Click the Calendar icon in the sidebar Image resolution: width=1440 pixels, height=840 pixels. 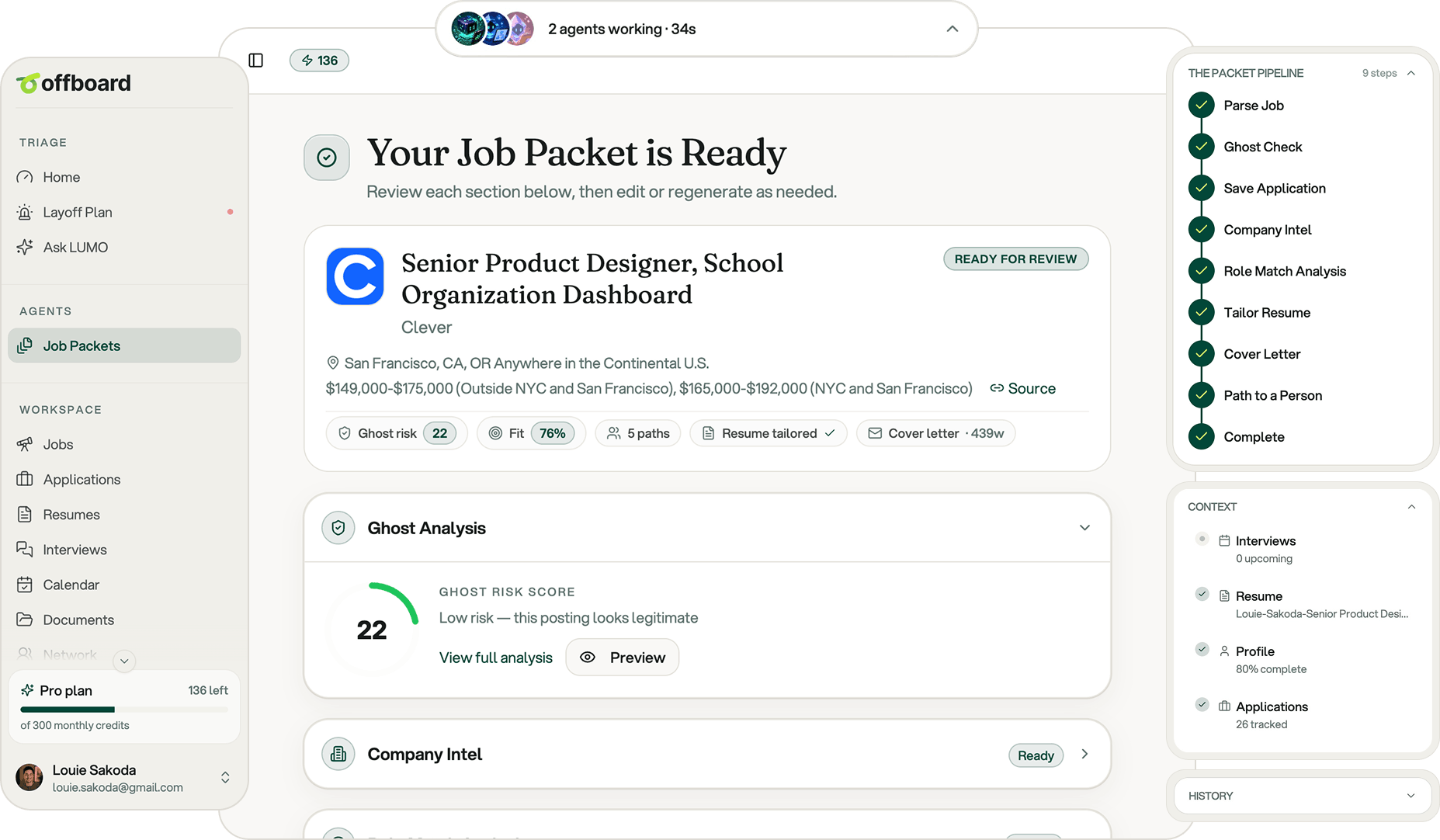click(x=25, y=584)
